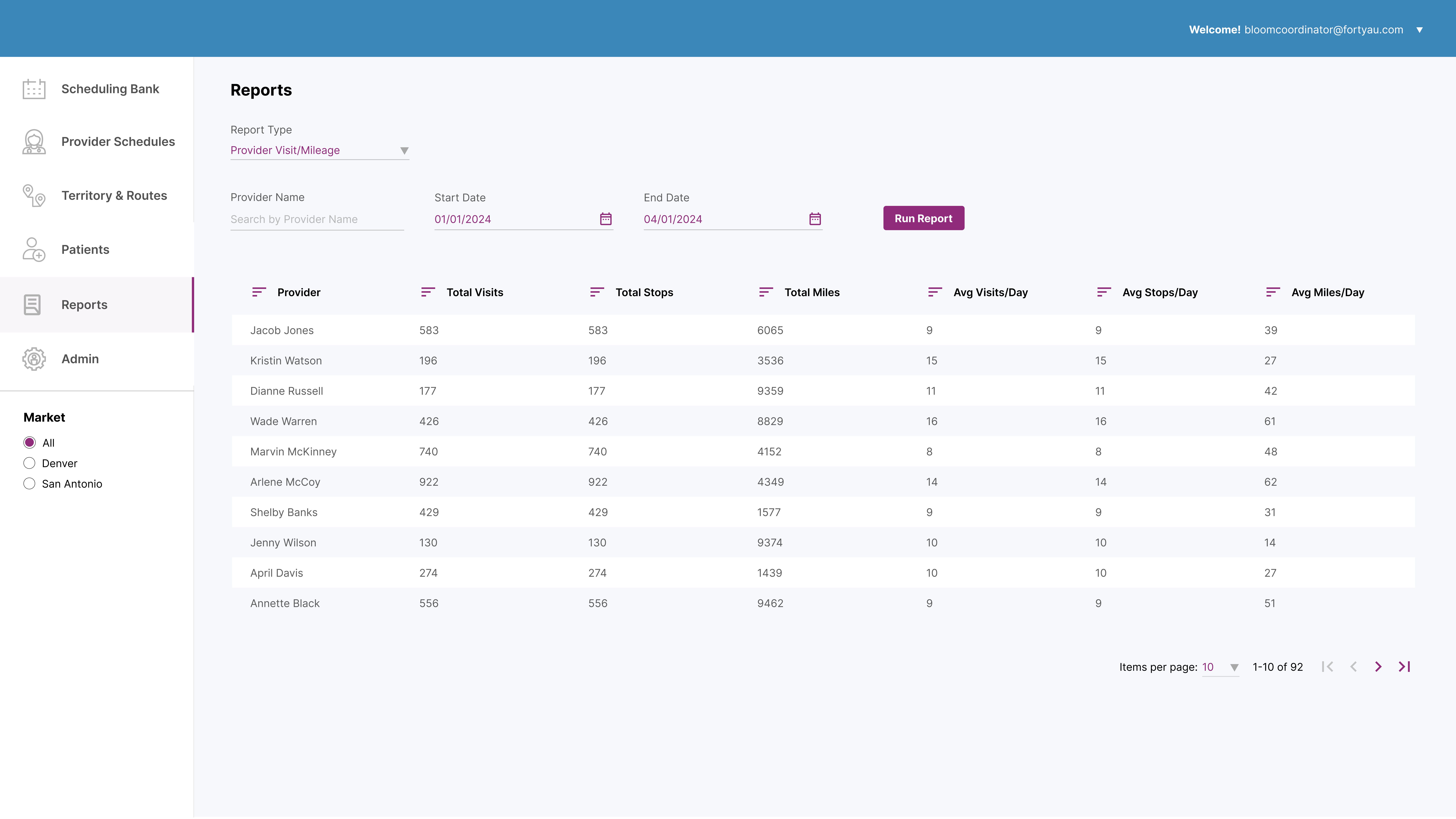
Task: Jump to the last page of results
Action: 1405,667
